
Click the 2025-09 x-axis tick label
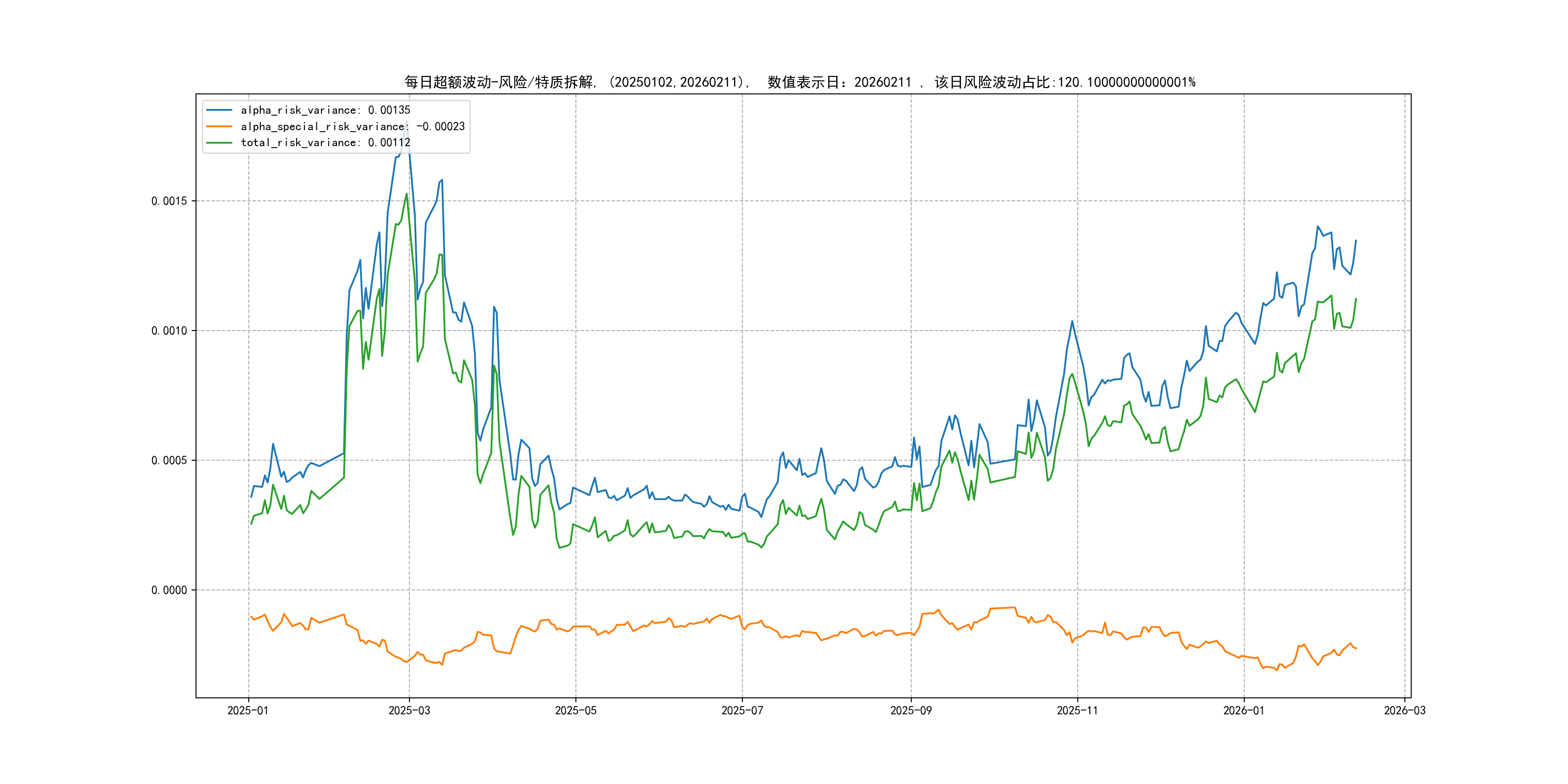(x=911, y=710)
